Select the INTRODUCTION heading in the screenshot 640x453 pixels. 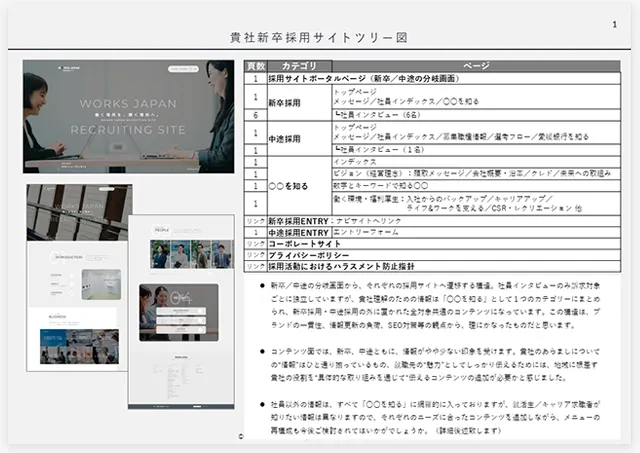tap(68, 258)
